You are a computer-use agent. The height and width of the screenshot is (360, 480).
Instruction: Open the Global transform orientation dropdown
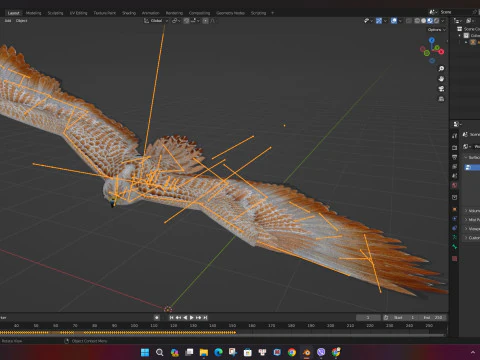click(x=156, y=21)
